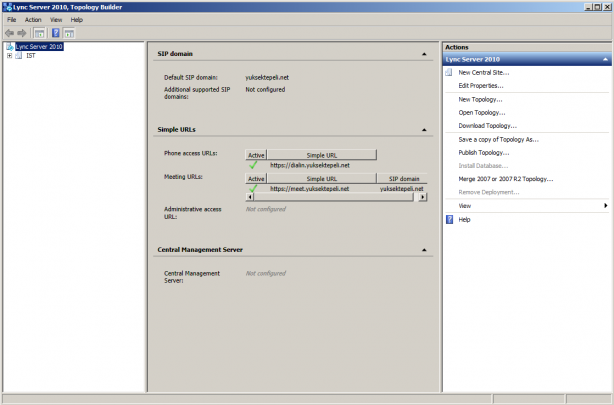The height and width of the screenshot is (405, 614).
Task: Click the New Central Site page icon
Action: click(449, 72)
